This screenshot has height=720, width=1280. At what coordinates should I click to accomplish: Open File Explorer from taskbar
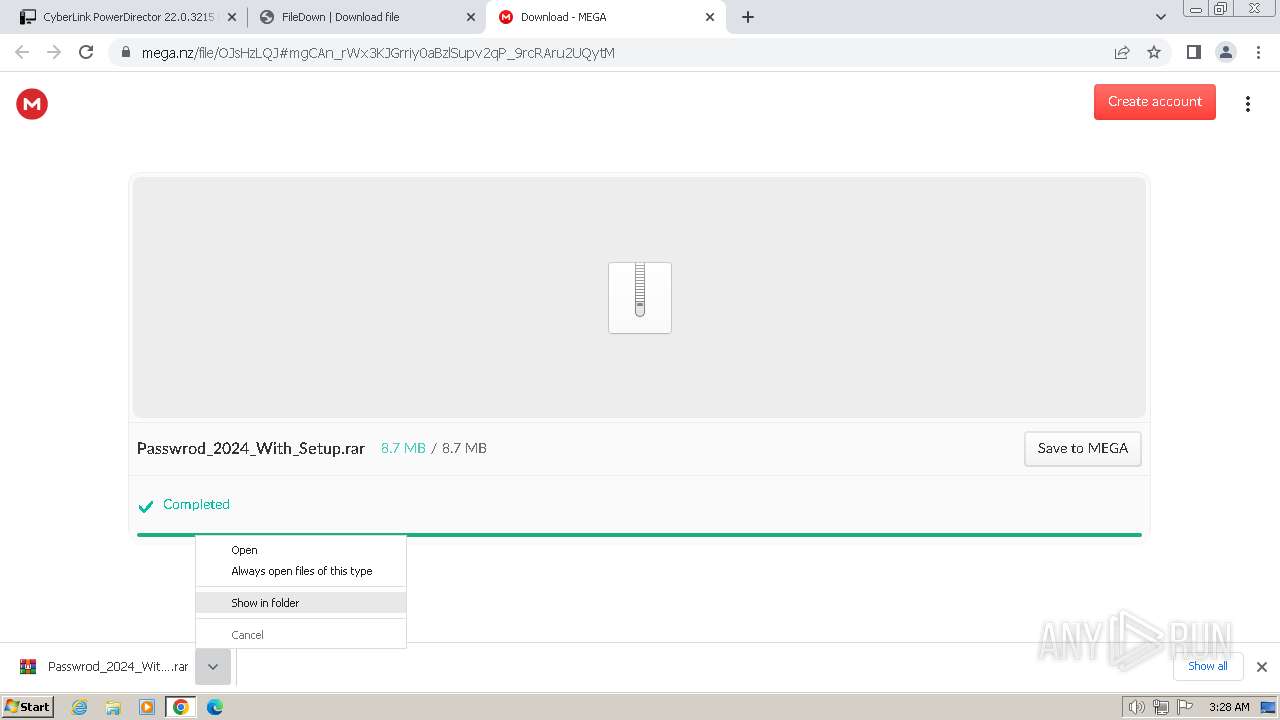113,707
